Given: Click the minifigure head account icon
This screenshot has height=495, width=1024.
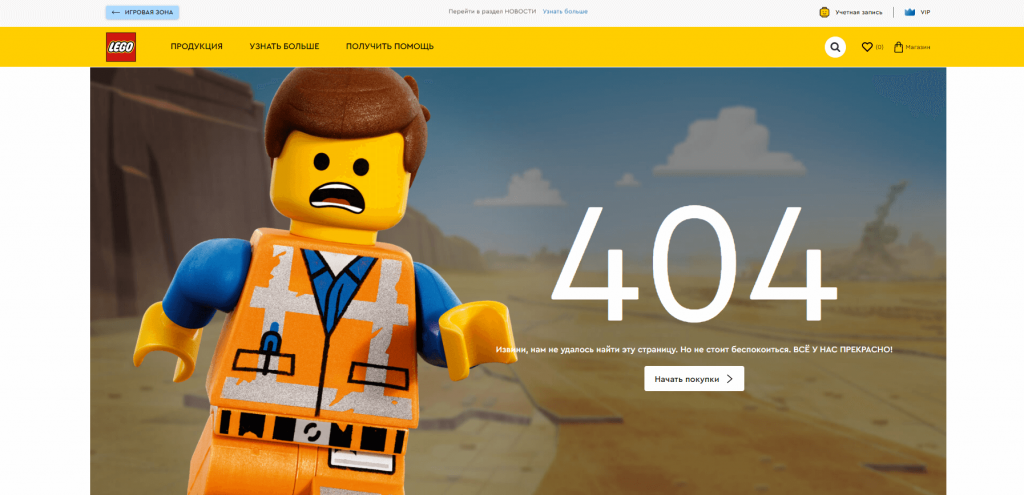Looking at the screenshot, I should 824,12.
